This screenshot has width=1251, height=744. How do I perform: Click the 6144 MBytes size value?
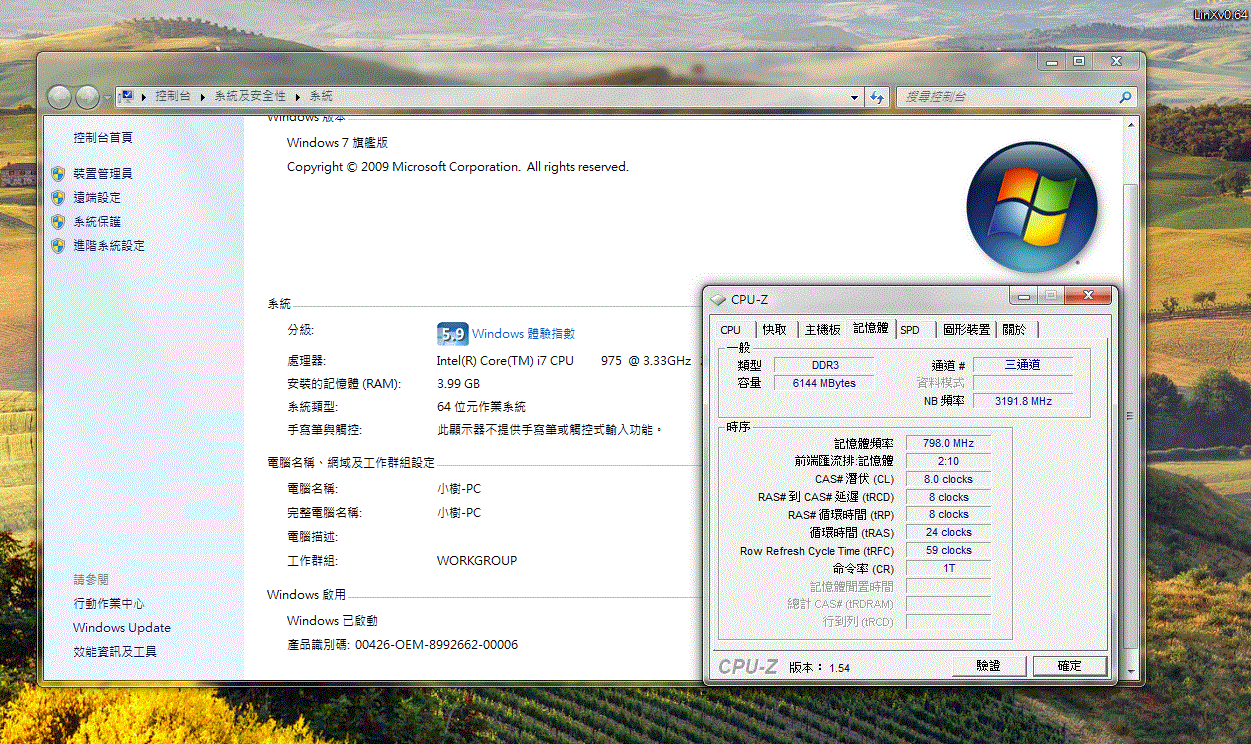click(x=823, y=383)
